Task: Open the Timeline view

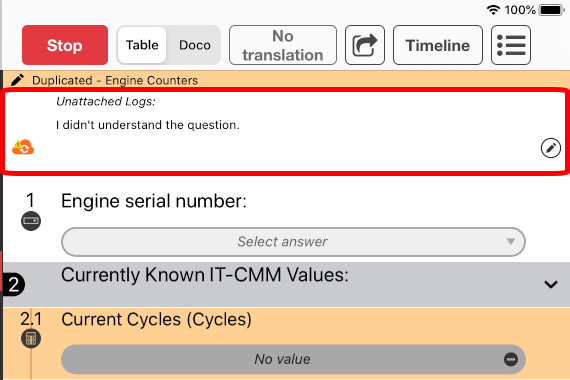Action: pyautogui.click(x=438, y=45)
